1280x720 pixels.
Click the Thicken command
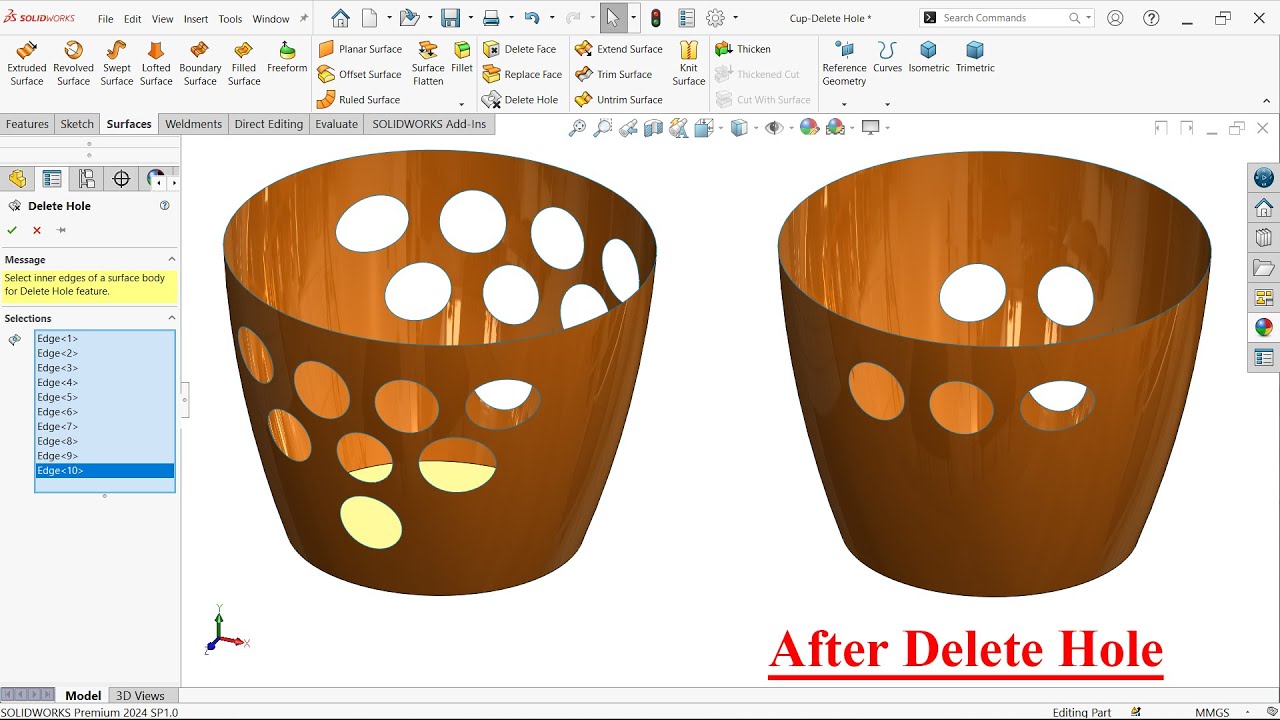pyautogui.click(x=743, y=49)
